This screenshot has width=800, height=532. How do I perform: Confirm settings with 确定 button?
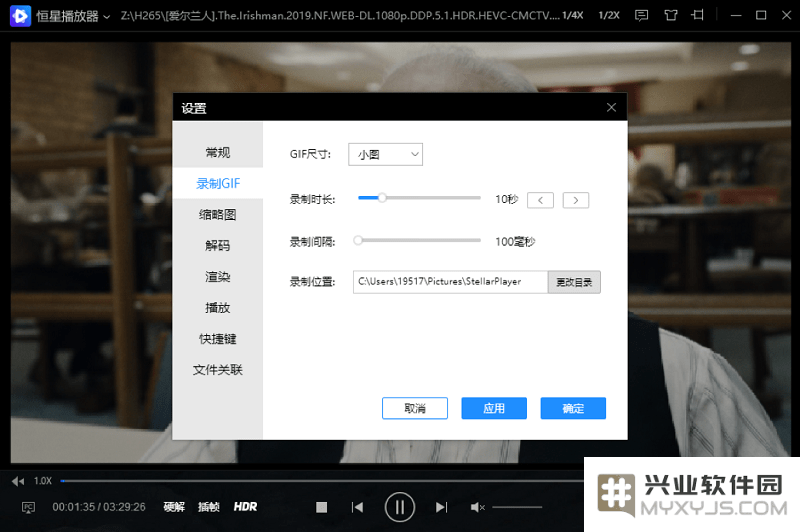pos(573,408)
